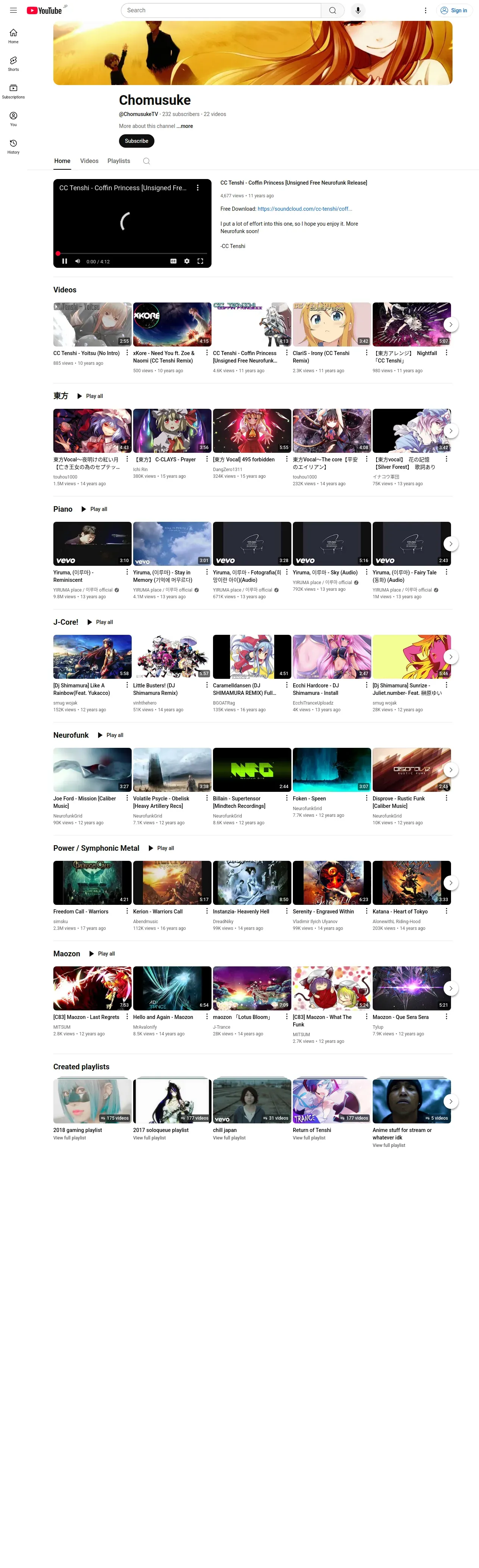The width and height of the screenshot is (479, 1568).
Task: Open options for ClariS - Irony video
Action: click(x=366, y=353)
